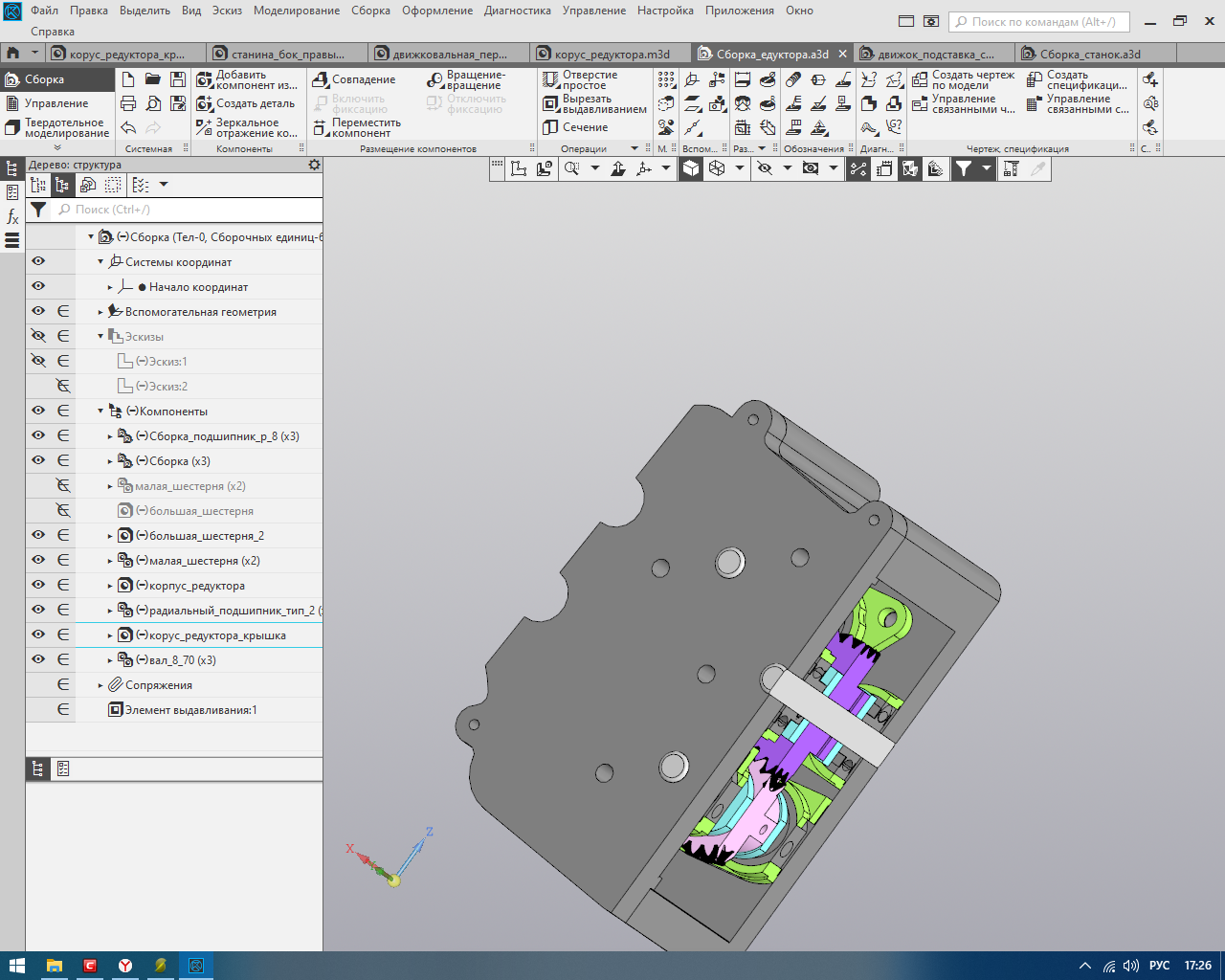Open the Моделирование menu

[x=296, y=11]
